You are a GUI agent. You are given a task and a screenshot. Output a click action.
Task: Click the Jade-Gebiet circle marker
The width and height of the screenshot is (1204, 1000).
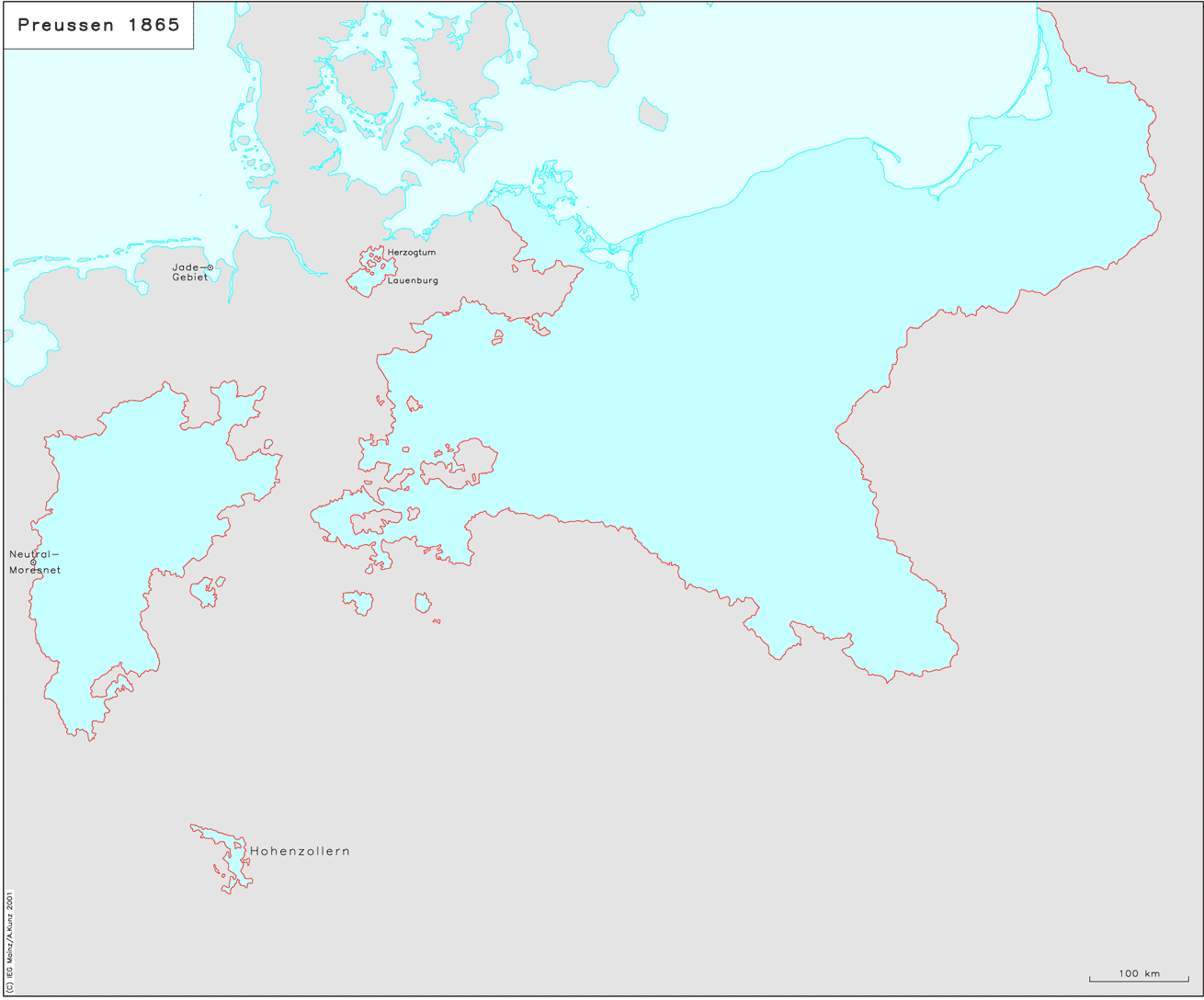coord(210,267)
